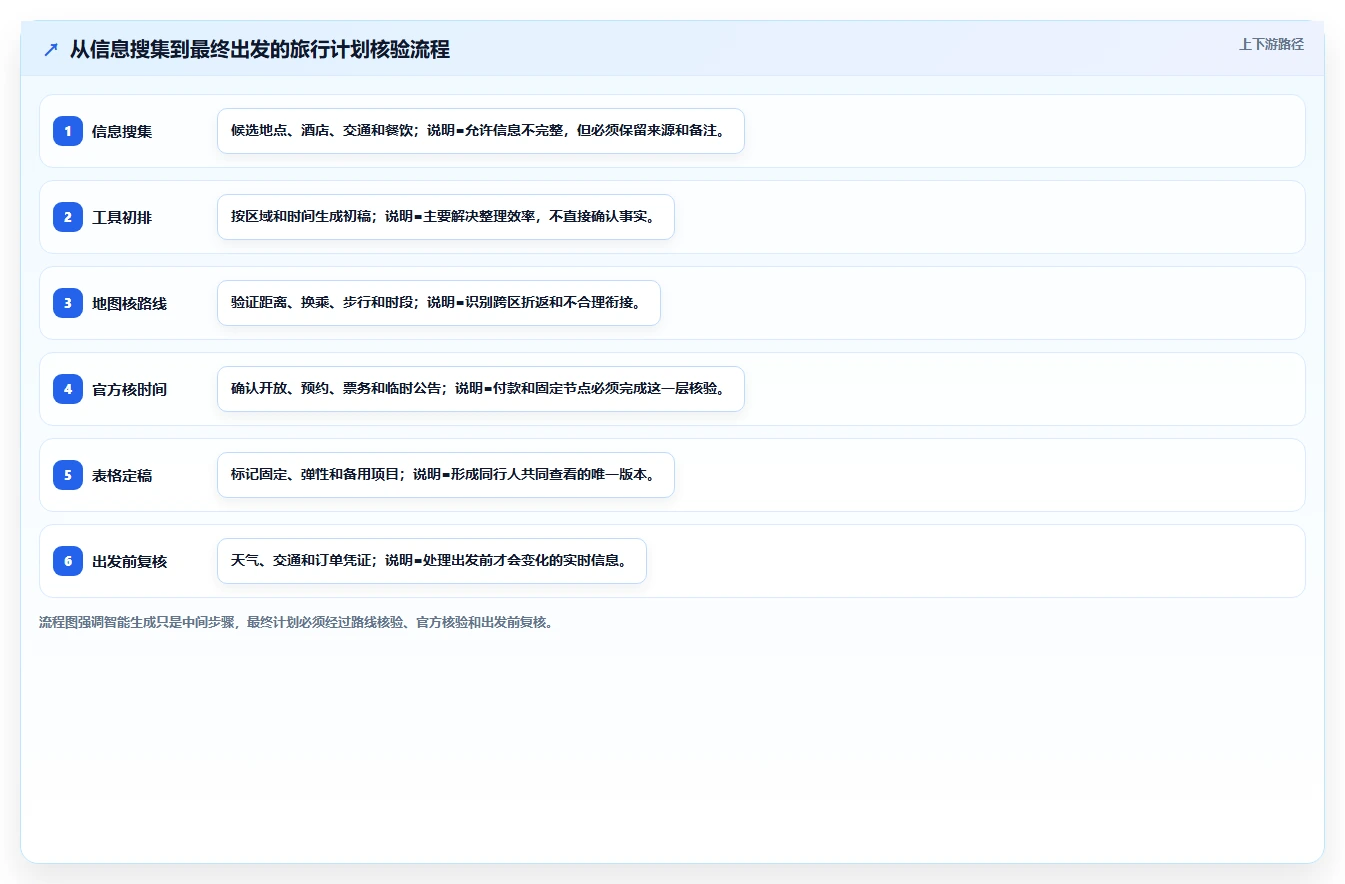Open the description box starting 候选地点、酒店
This screenshot has width=1345, height=884.
481,131
